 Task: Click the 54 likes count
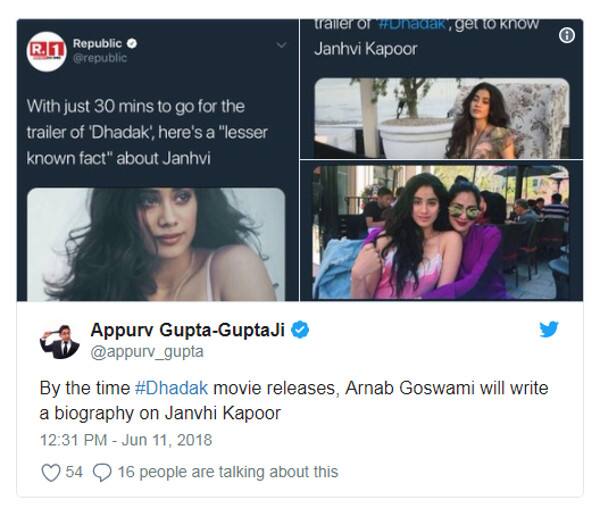[74, 472]
